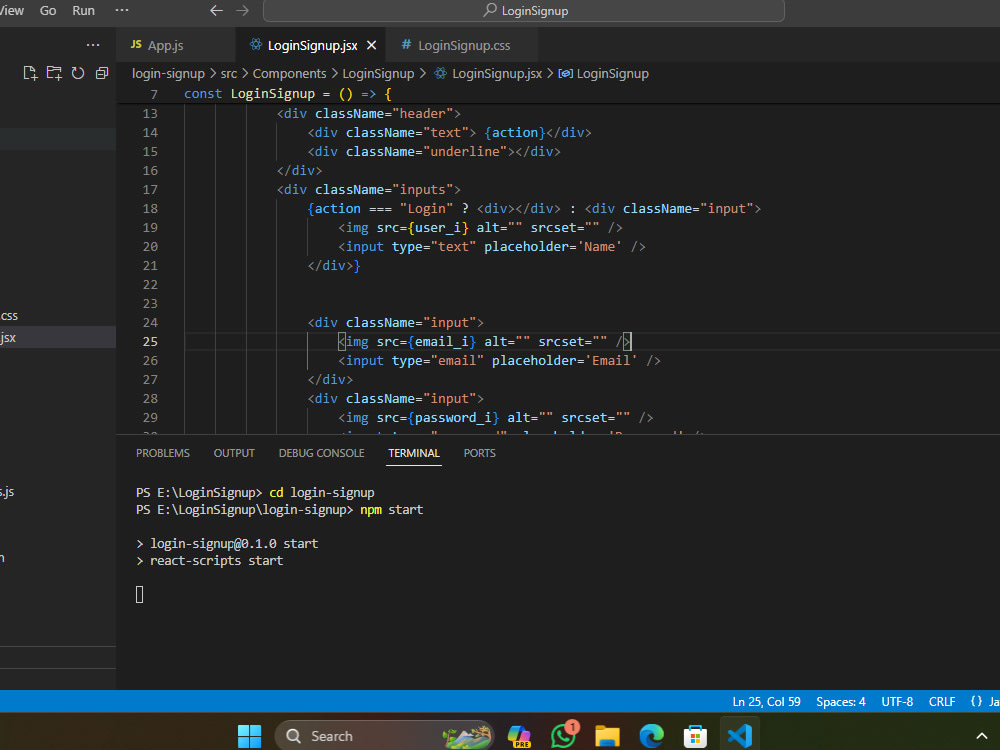Go forward using the right arrow
The height and width of the screenshot is (750, 1000).
242,11
